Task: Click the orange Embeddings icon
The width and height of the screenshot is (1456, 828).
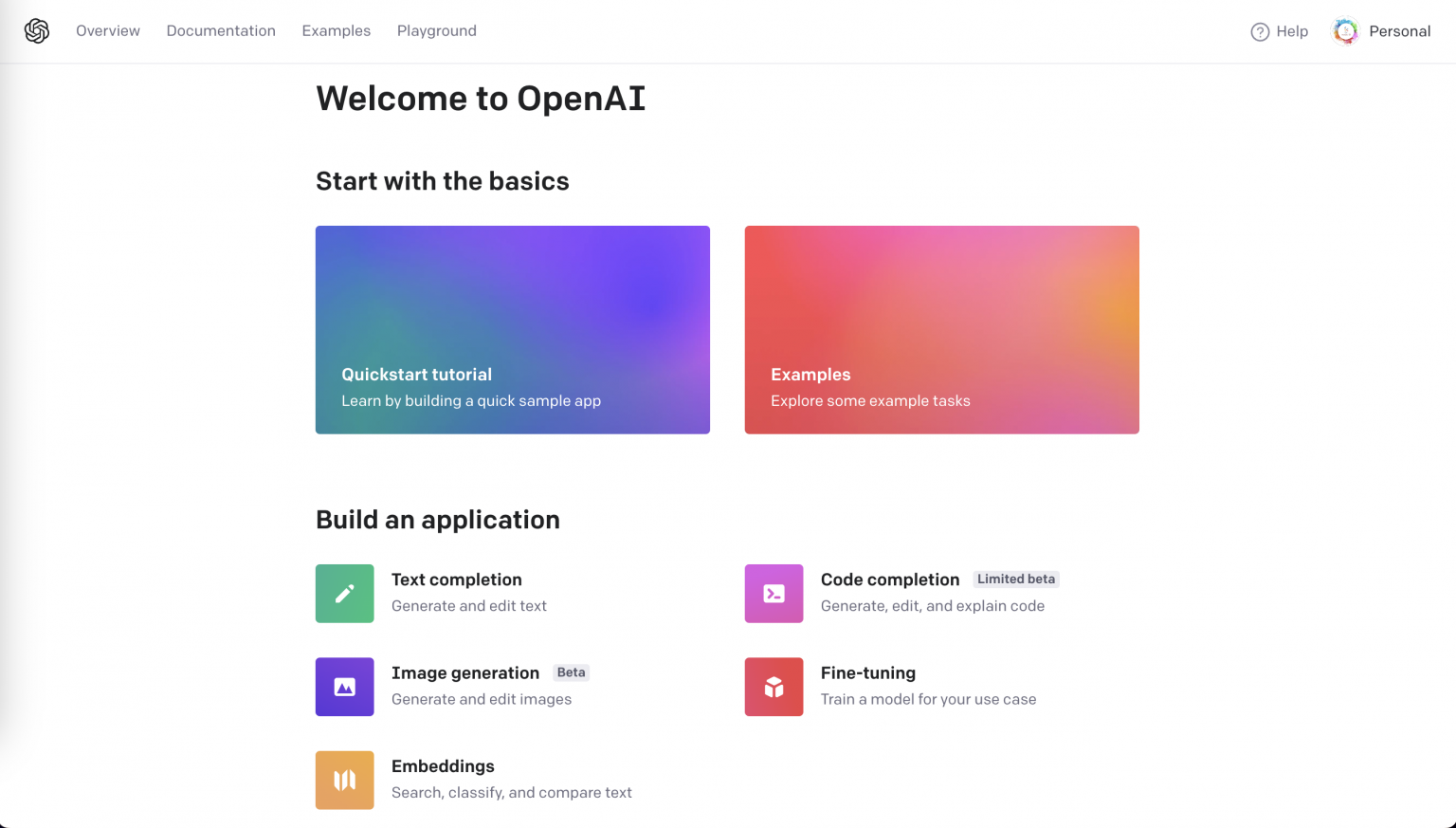Action: pos(345,780)
